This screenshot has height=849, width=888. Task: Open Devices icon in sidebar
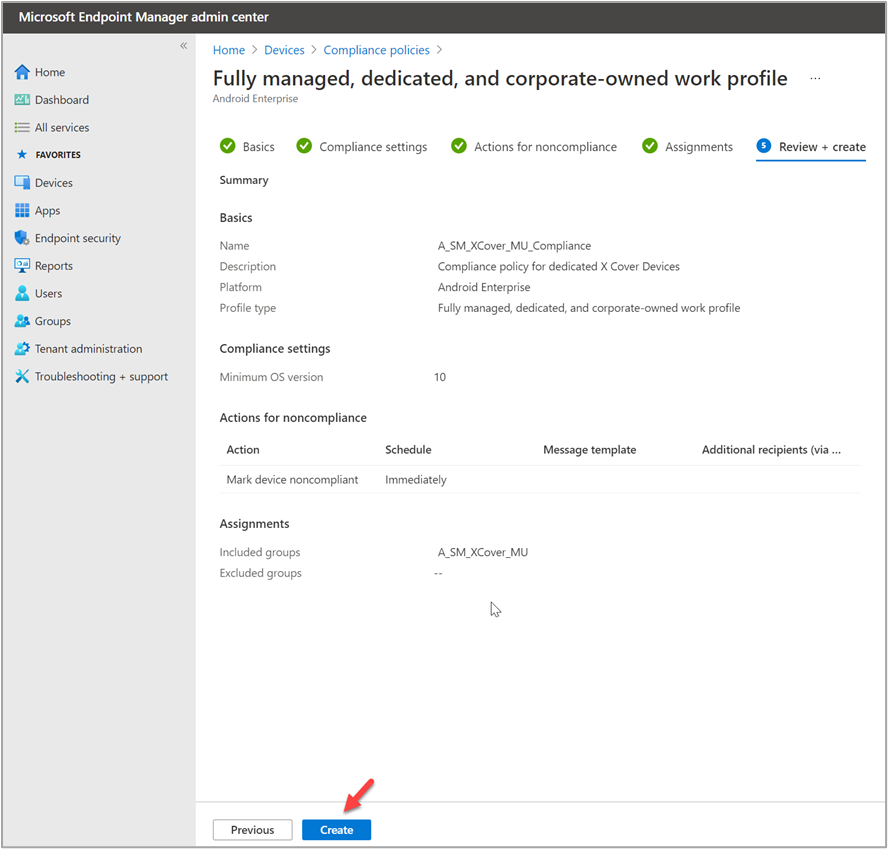coord(22,182)
